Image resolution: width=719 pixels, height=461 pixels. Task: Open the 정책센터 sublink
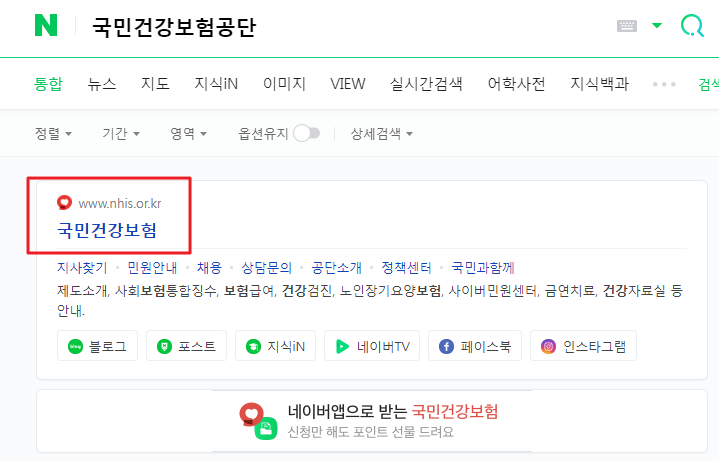[x=406, y=267]
